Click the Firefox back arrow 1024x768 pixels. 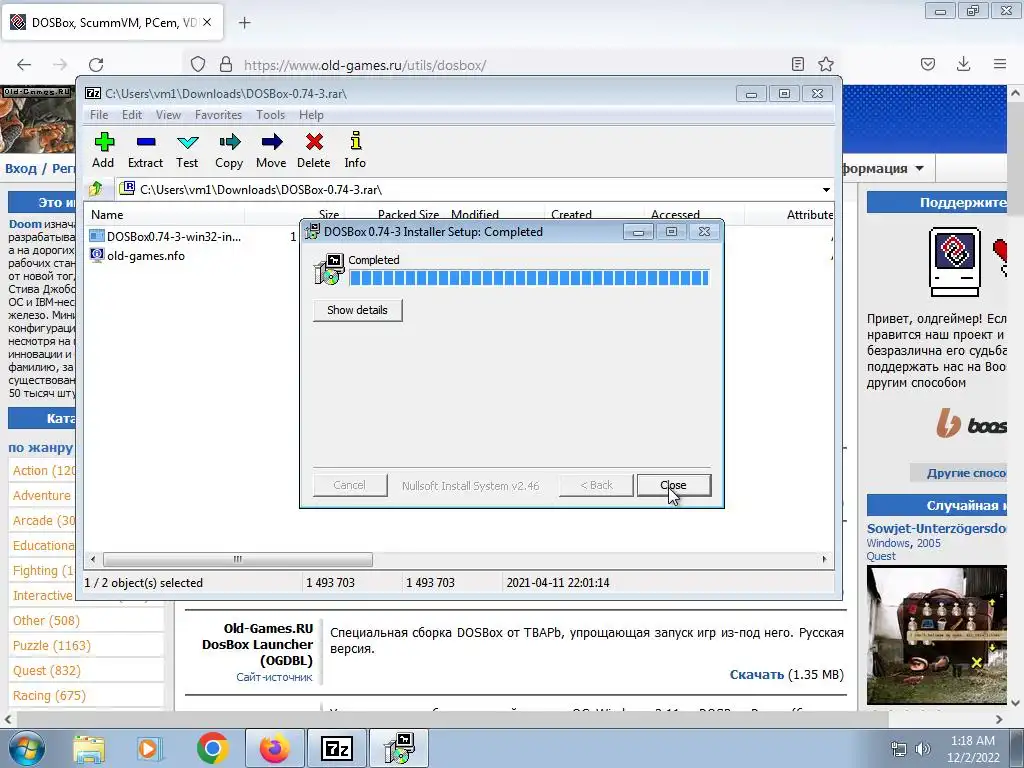(24, 65)
